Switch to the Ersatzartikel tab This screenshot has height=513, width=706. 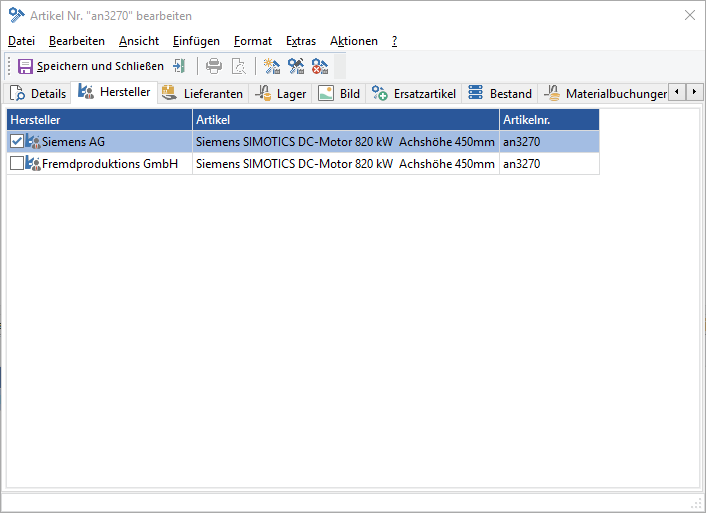point(413,93)
